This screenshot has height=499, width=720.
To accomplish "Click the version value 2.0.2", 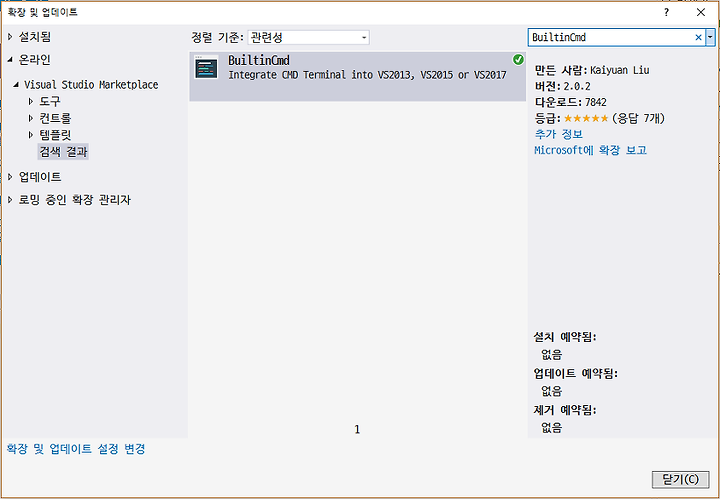I will (x=577, y=86).
